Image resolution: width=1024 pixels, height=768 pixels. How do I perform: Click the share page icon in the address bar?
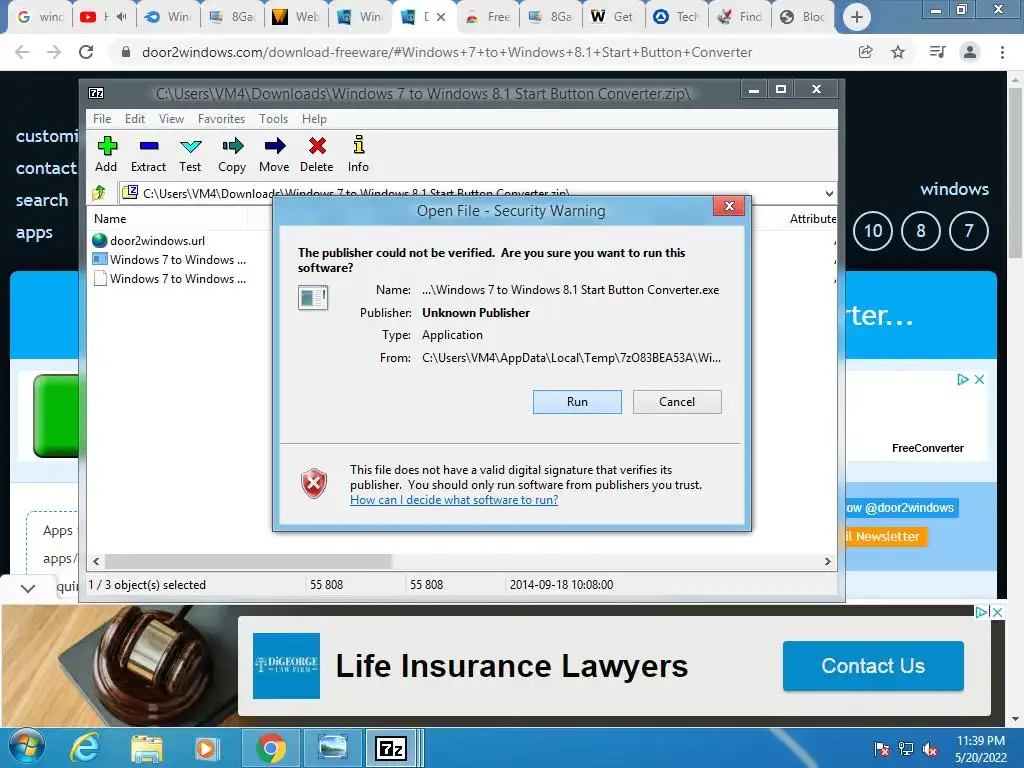coord(866,52)
